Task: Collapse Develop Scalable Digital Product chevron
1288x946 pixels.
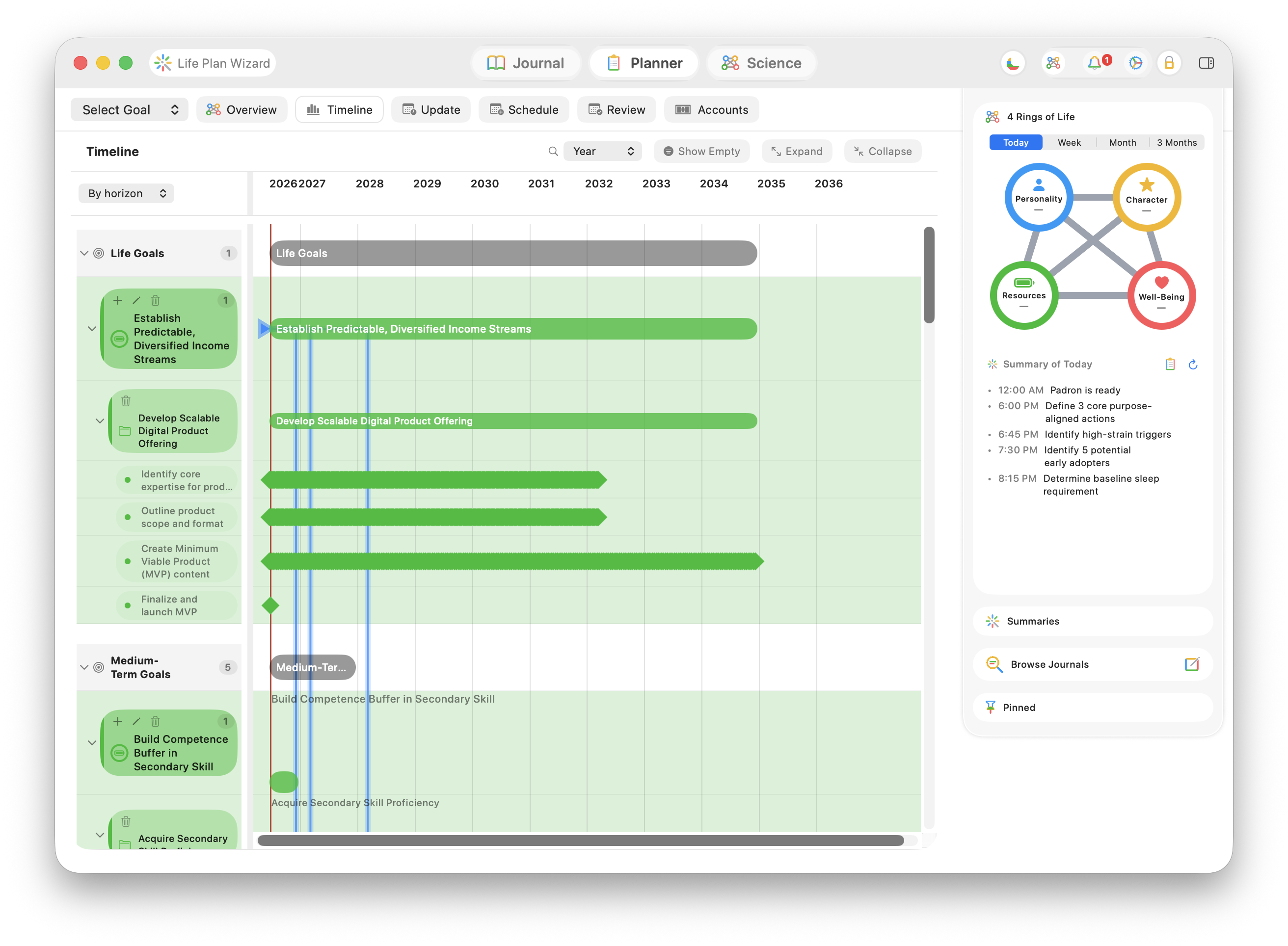Action: pos(100,421)
